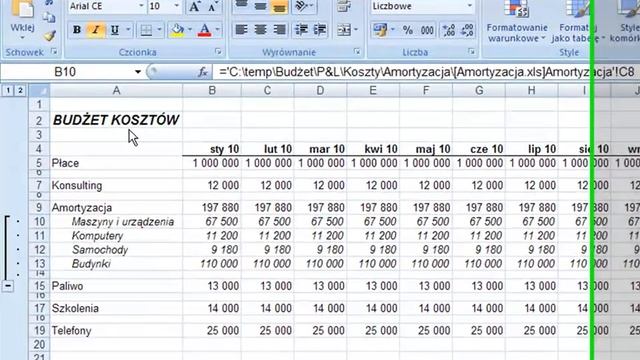This screenshot has width=640, height=360.
Task: Apply the yellow fill color bucket
Action: click(x=177, y=30)
